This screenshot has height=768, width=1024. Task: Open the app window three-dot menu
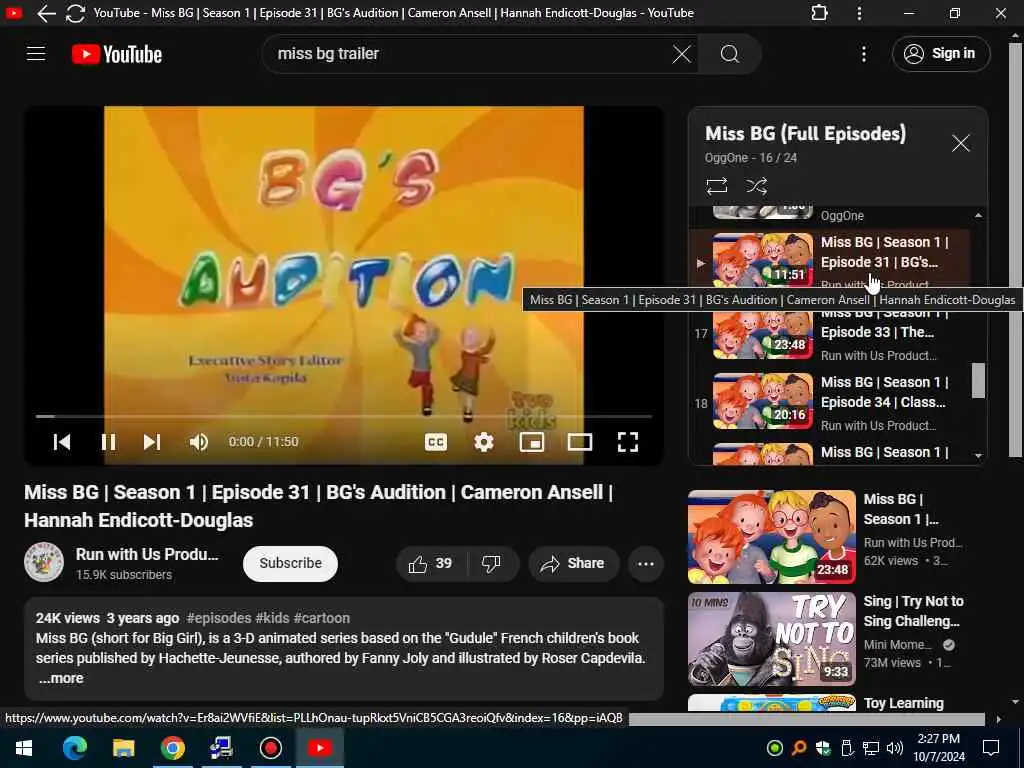859,13
